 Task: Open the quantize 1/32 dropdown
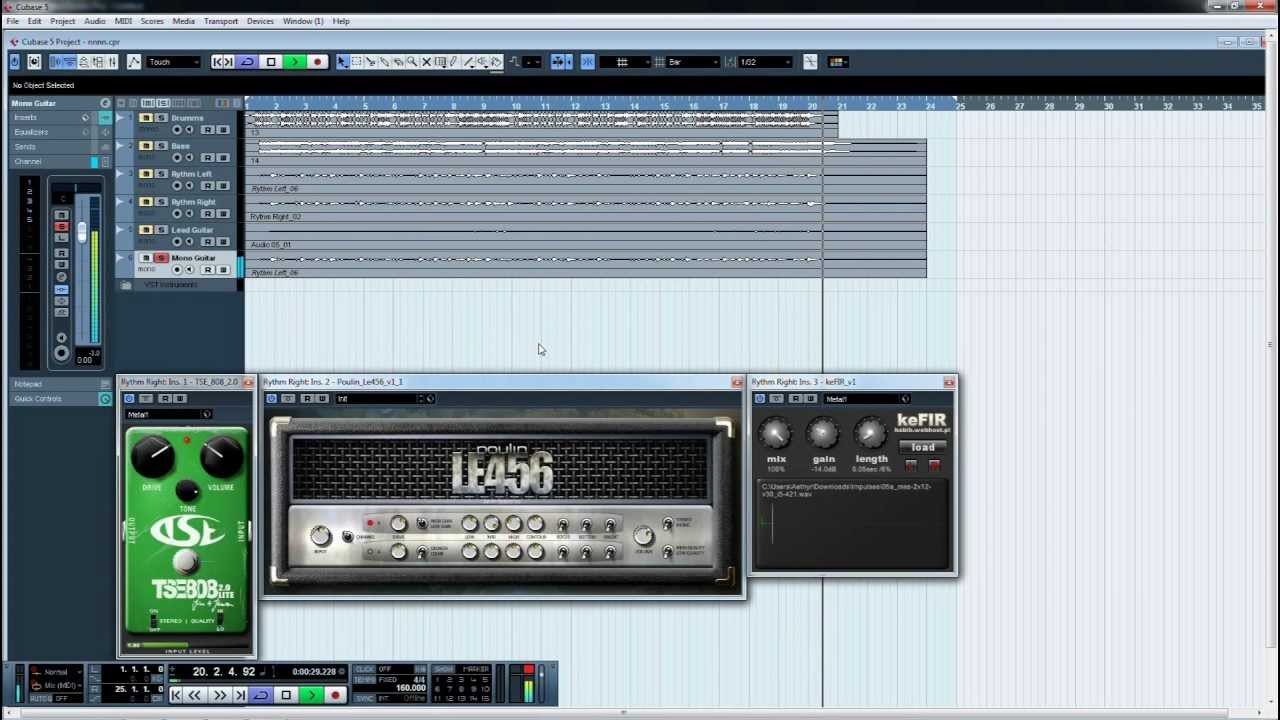point(765,62)
